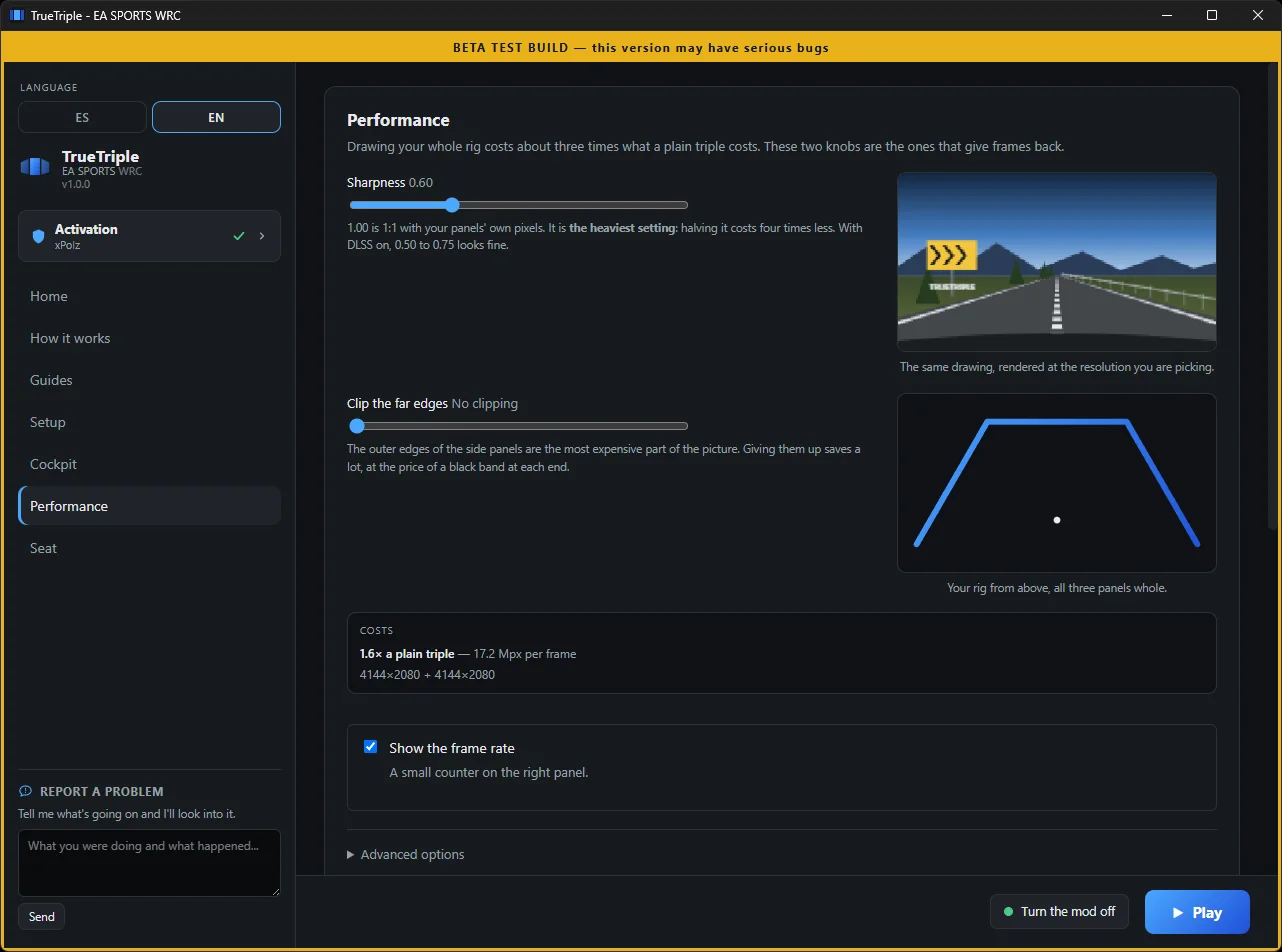Click the 'REPORT A PROBLEM' heading
Image resolution: width=1282 pixels, height=952 pixels.
pyautogui.click(x=101, y=791)
